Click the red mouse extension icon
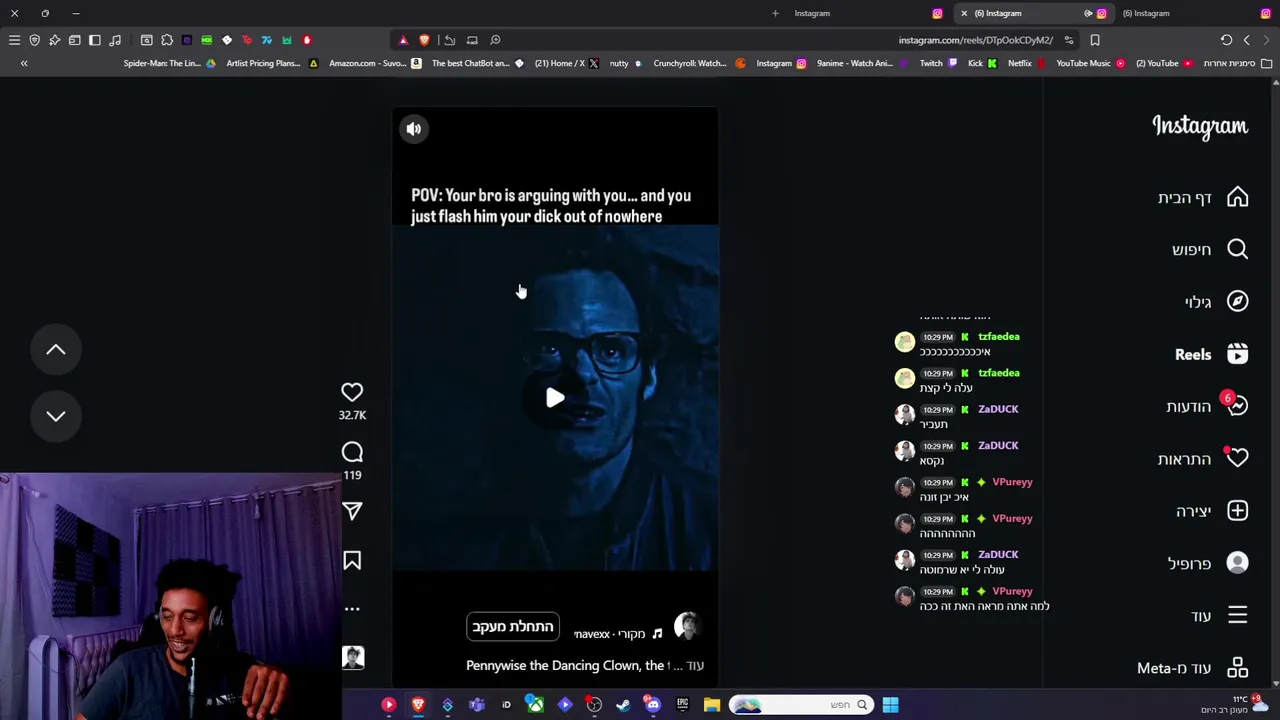 coord(307,40)
